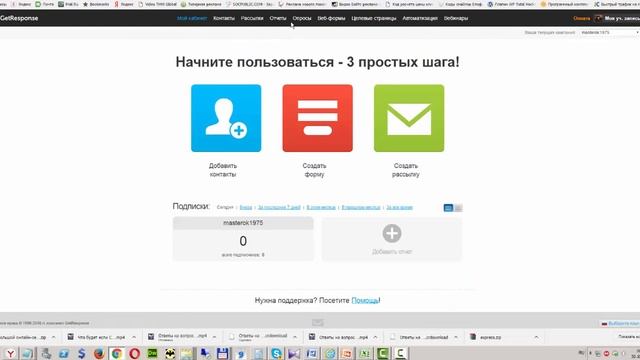Open the dollar sign taskbar icon
This screenshot has width=640, height=360.
click(x=81, y=353)
